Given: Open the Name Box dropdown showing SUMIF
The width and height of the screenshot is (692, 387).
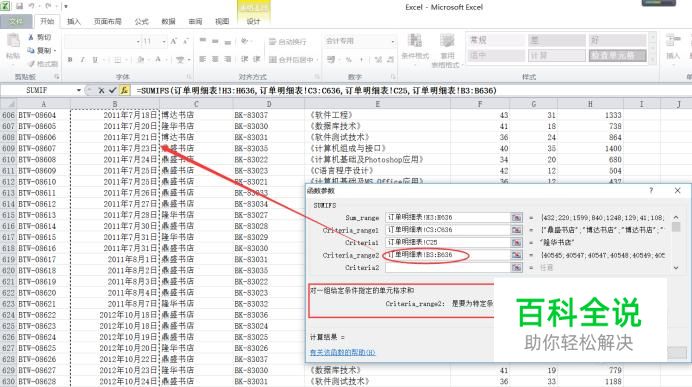Looking at the screenshot, I should click(79, 90).
